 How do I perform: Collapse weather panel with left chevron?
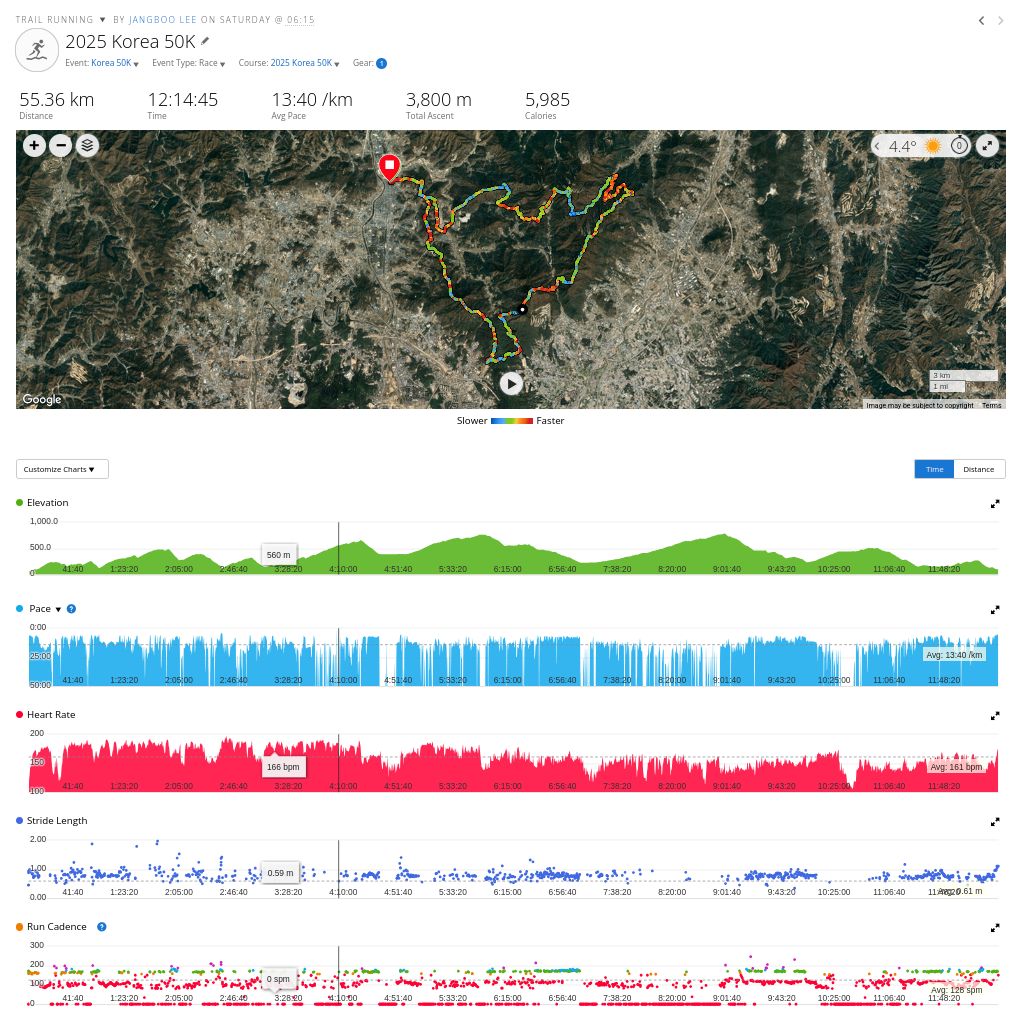point(878,146)
